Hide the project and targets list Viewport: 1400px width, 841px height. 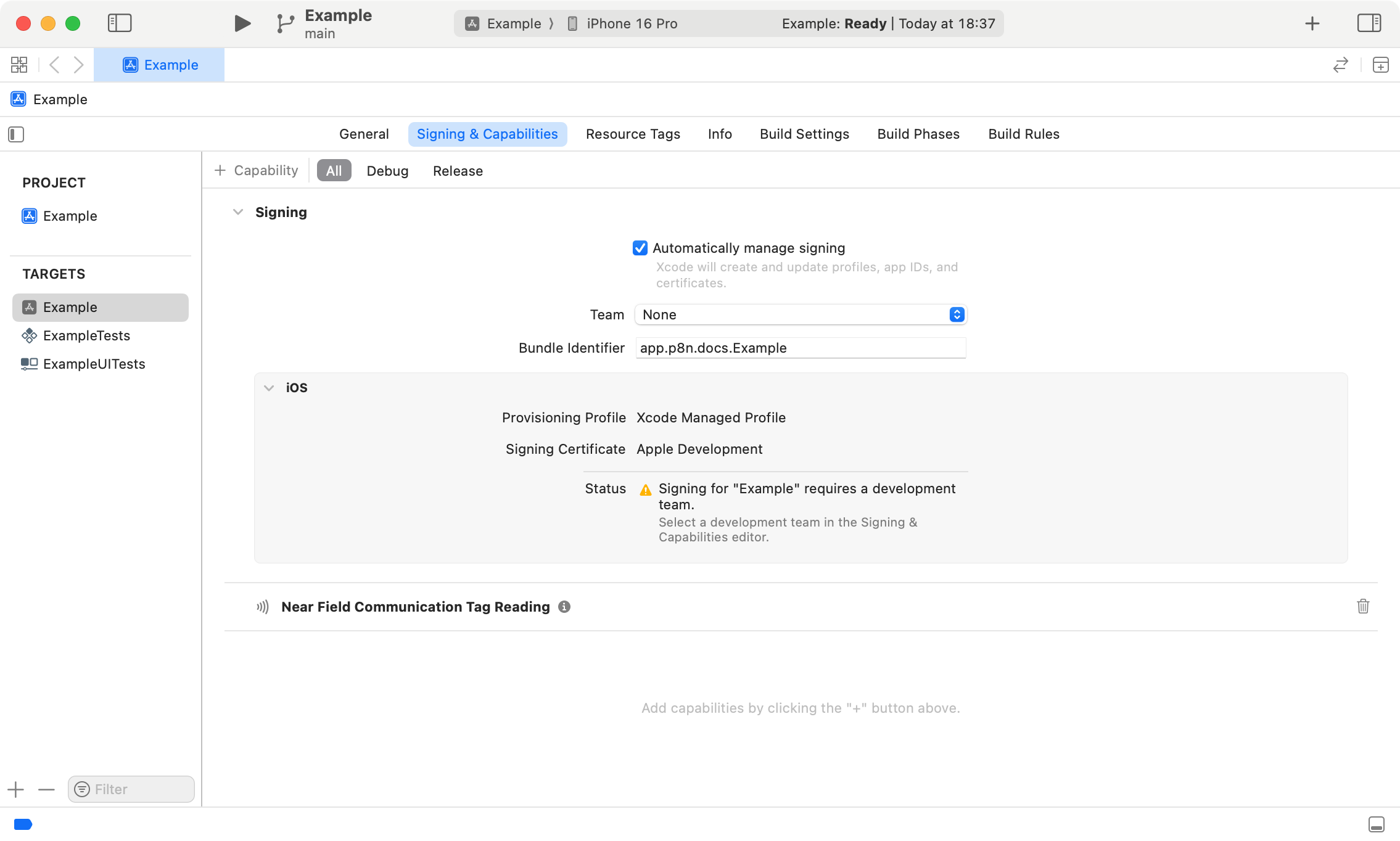[16, 134]
